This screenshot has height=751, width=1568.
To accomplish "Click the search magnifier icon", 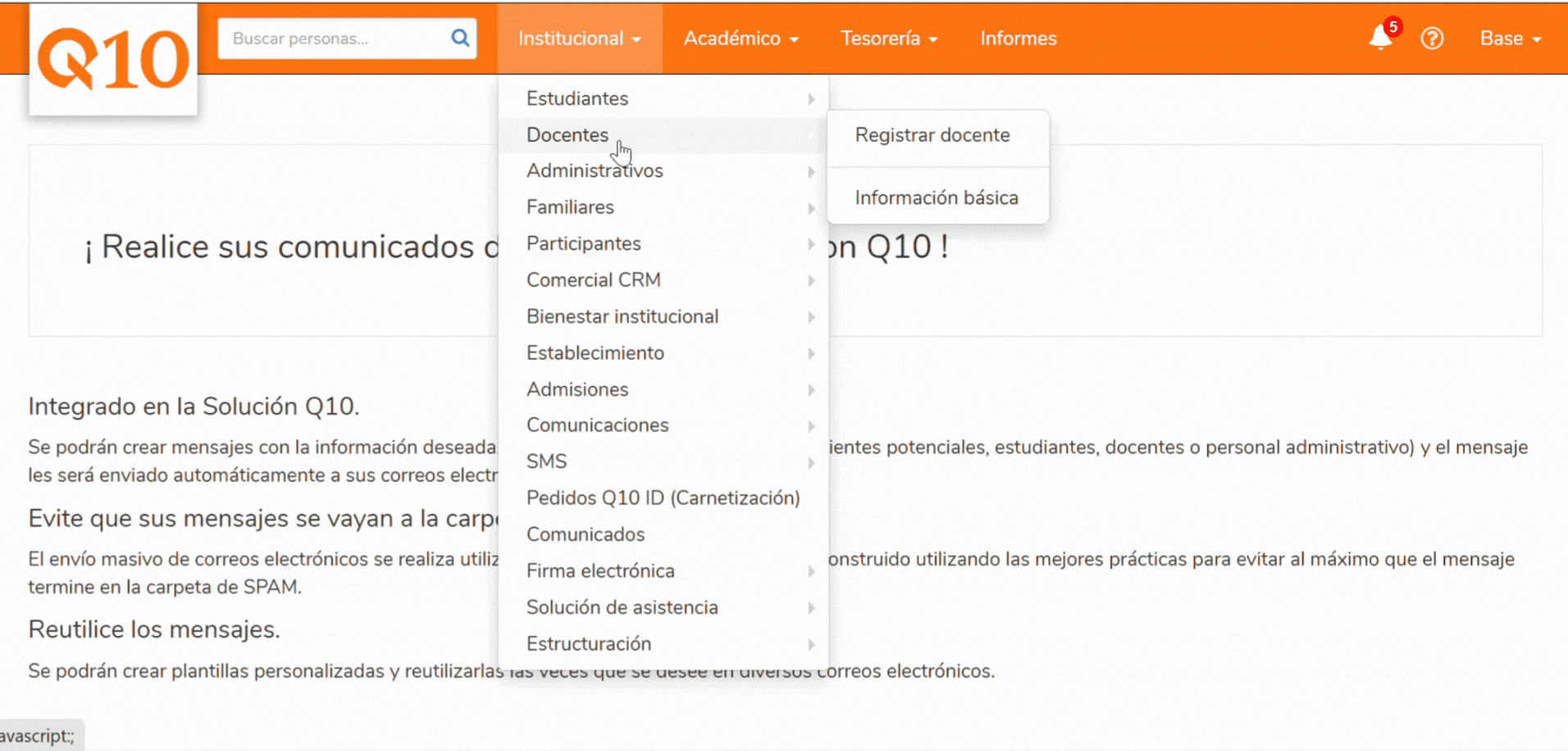I will pyautogui.click(x=460, y=38).
